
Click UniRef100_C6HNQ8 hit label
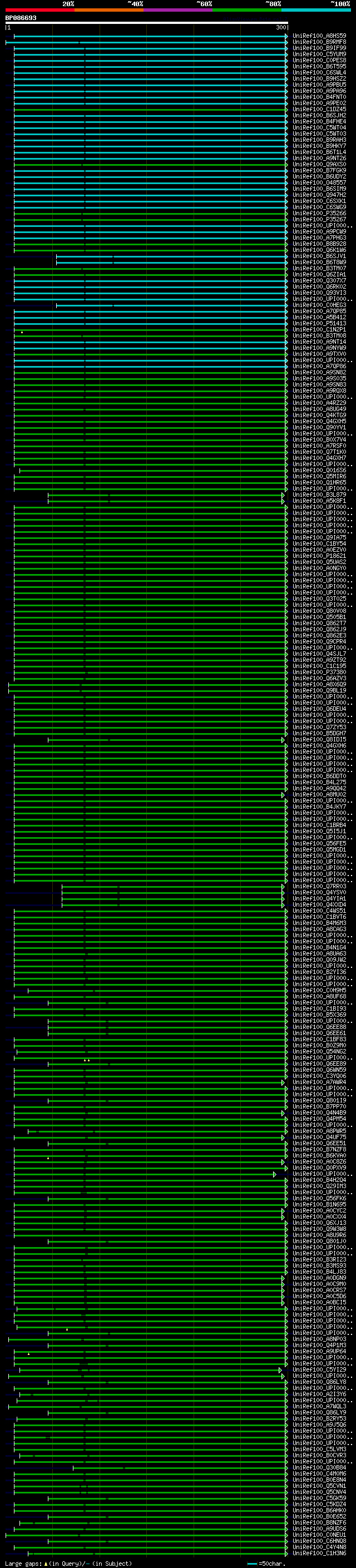pos(319,1541)
